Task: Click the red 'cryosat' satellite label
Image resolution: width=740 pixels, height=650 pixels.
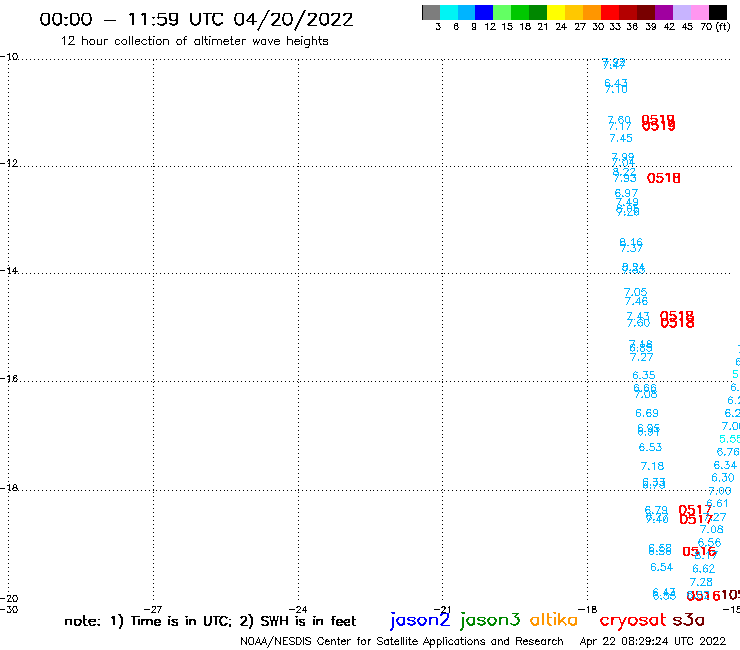Action: 632,621
